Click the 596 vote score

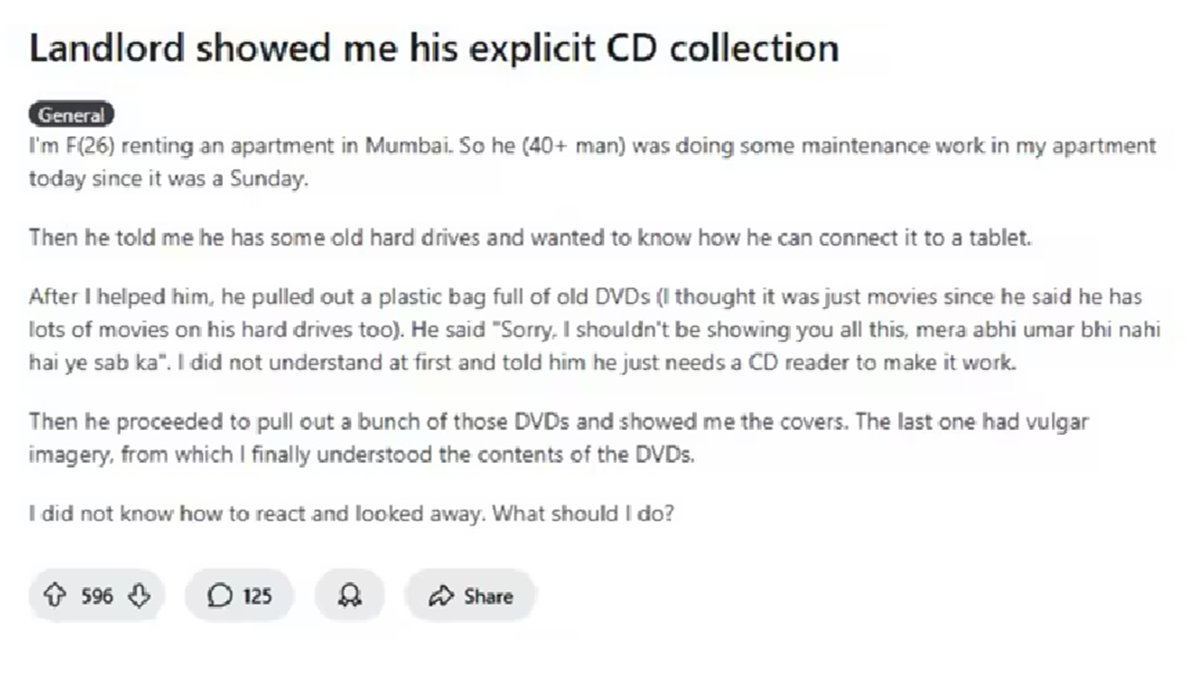[x=97, y=596]
